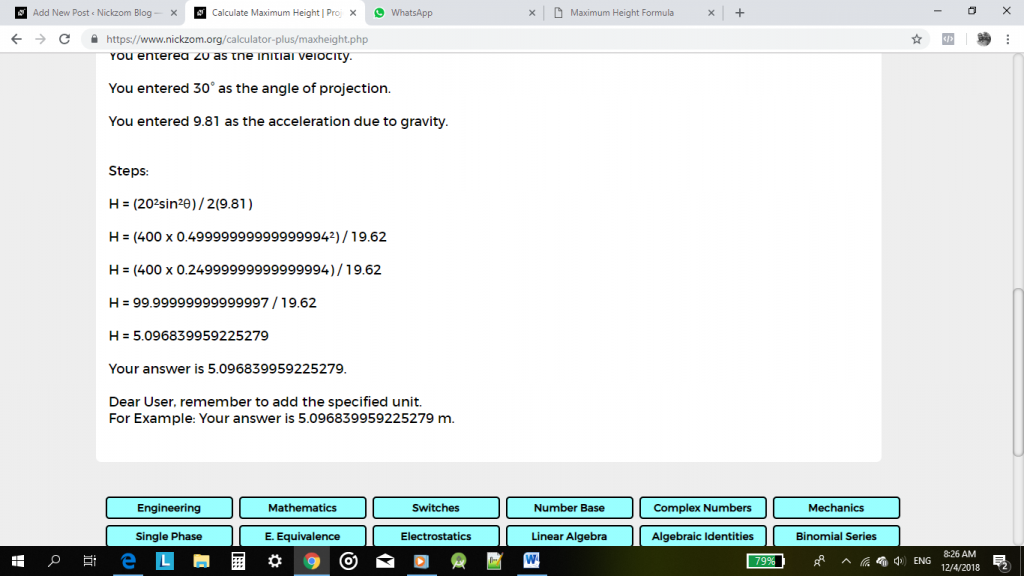Open Windows Settings gear on taskbar
This screenshot has width=1024, height=576.
(x=275, y=561)
